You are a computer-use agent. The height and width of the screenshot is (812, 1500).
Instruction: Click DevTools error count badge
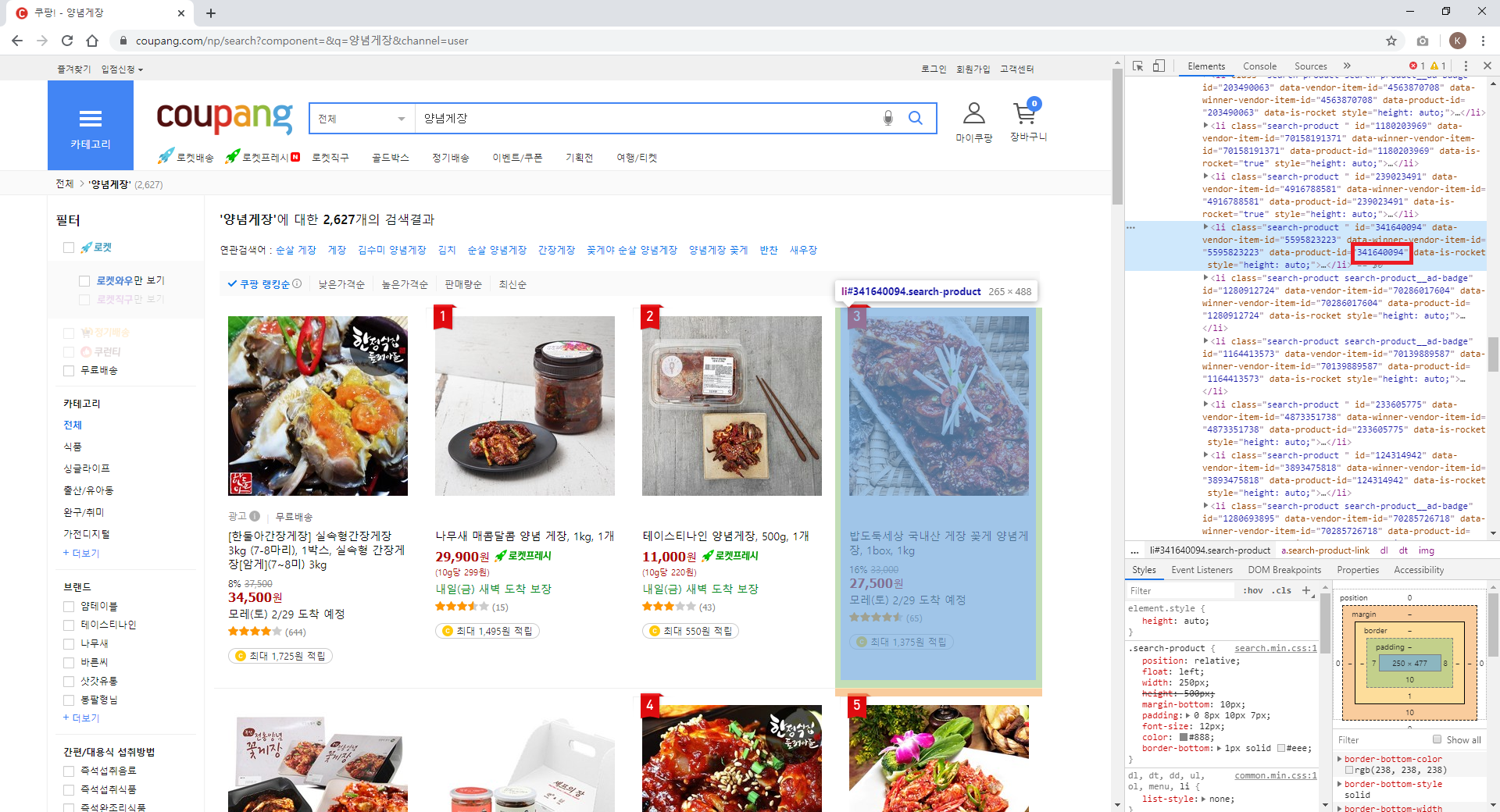pyautogui.click(x=1417, y=66)
